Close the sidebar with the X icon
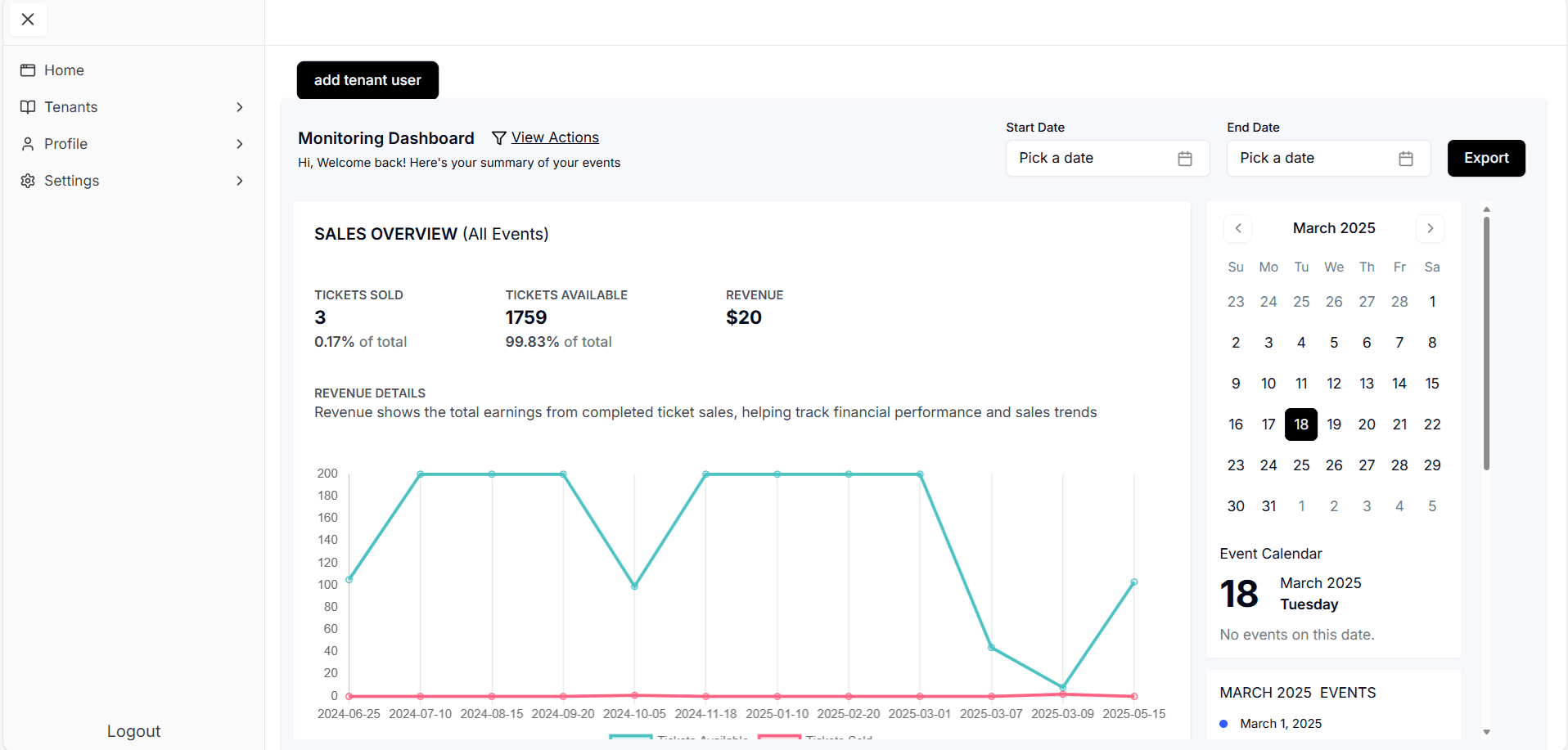Image resolution: width=1568 pixels, height=750 pixels. pos(28,20)
